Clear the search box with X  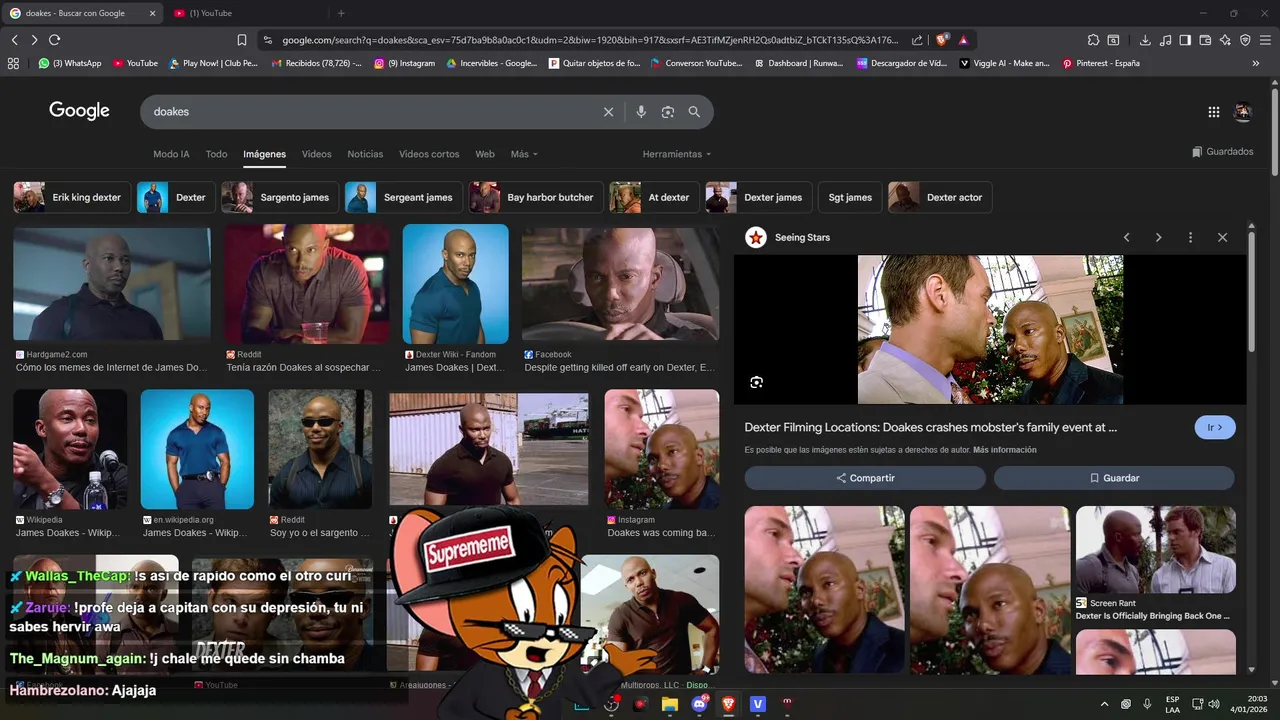pos(608,112)
